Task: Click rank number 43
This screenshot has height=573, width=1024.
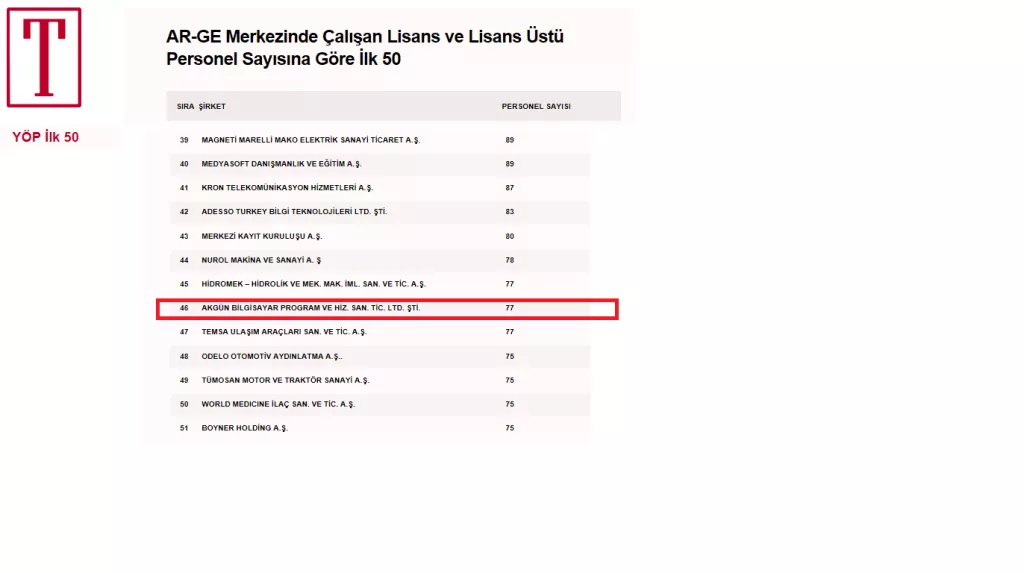Action: 184,237
